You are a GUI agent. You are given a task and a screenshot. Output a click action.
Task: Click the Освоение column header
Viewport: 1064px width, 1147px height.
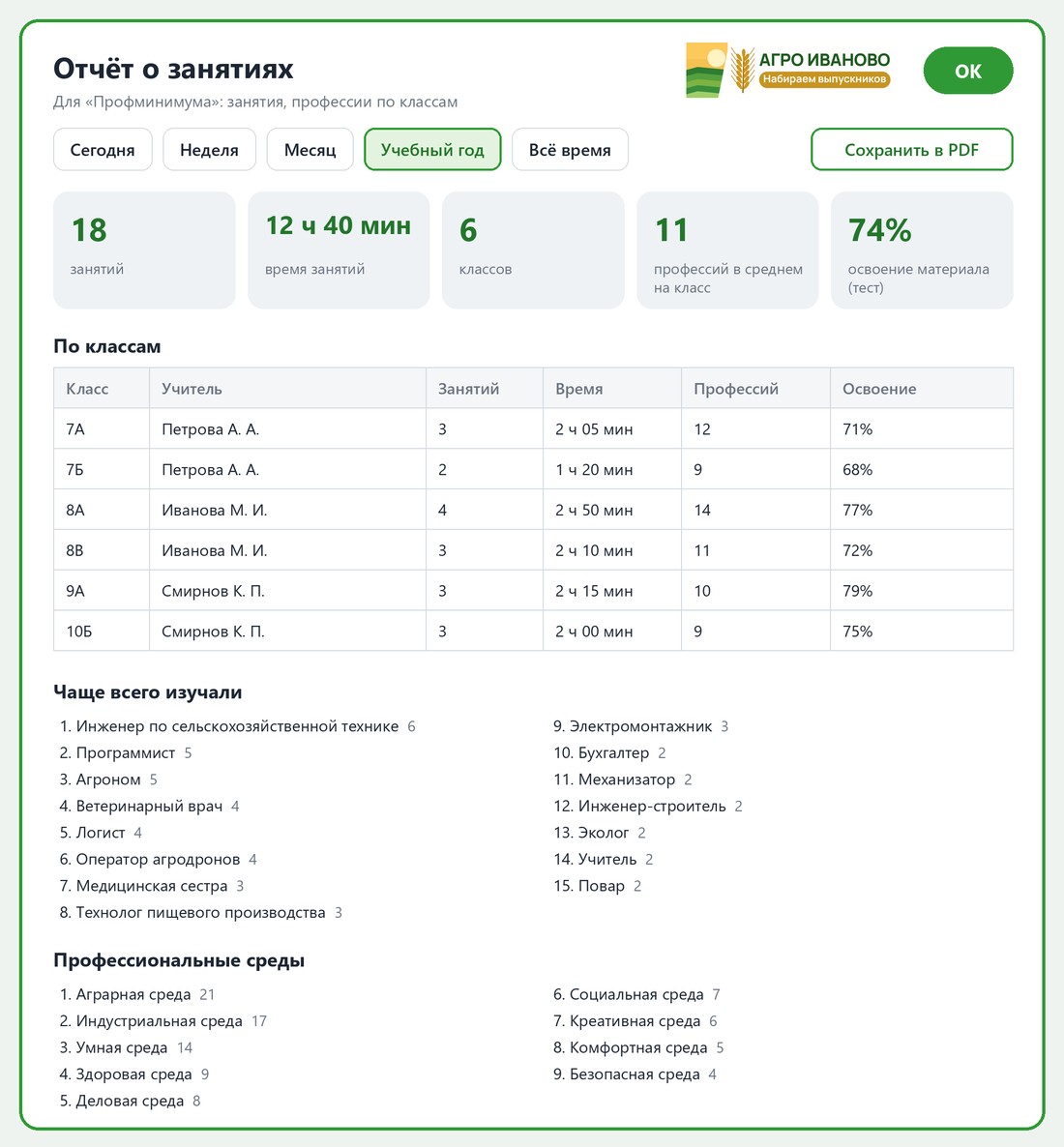[x=922, y=389]
